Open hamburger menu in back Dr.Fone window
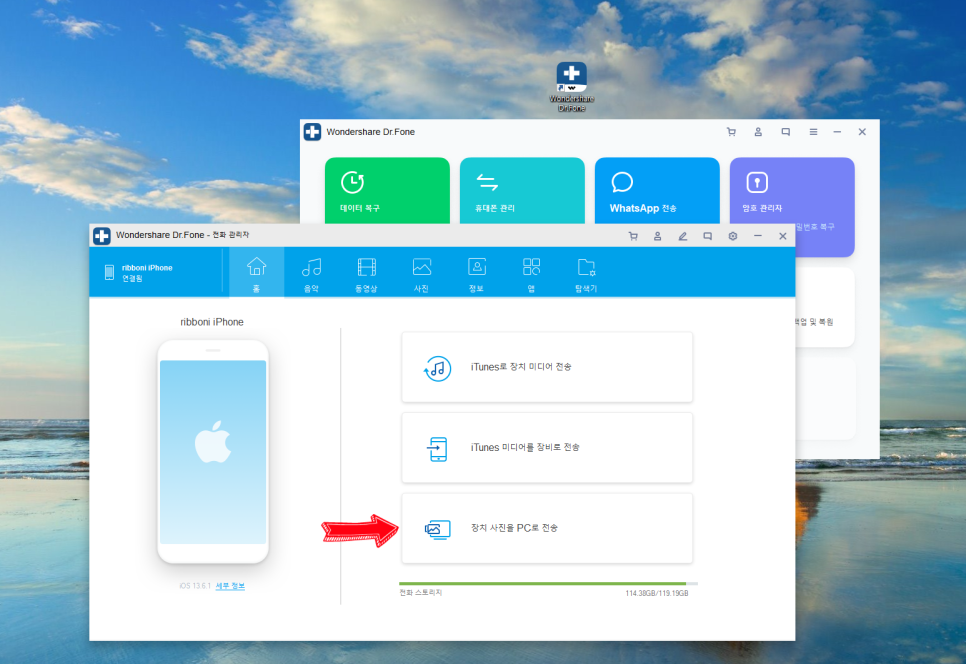The image size is (966, 664). [x=813, y=132]
